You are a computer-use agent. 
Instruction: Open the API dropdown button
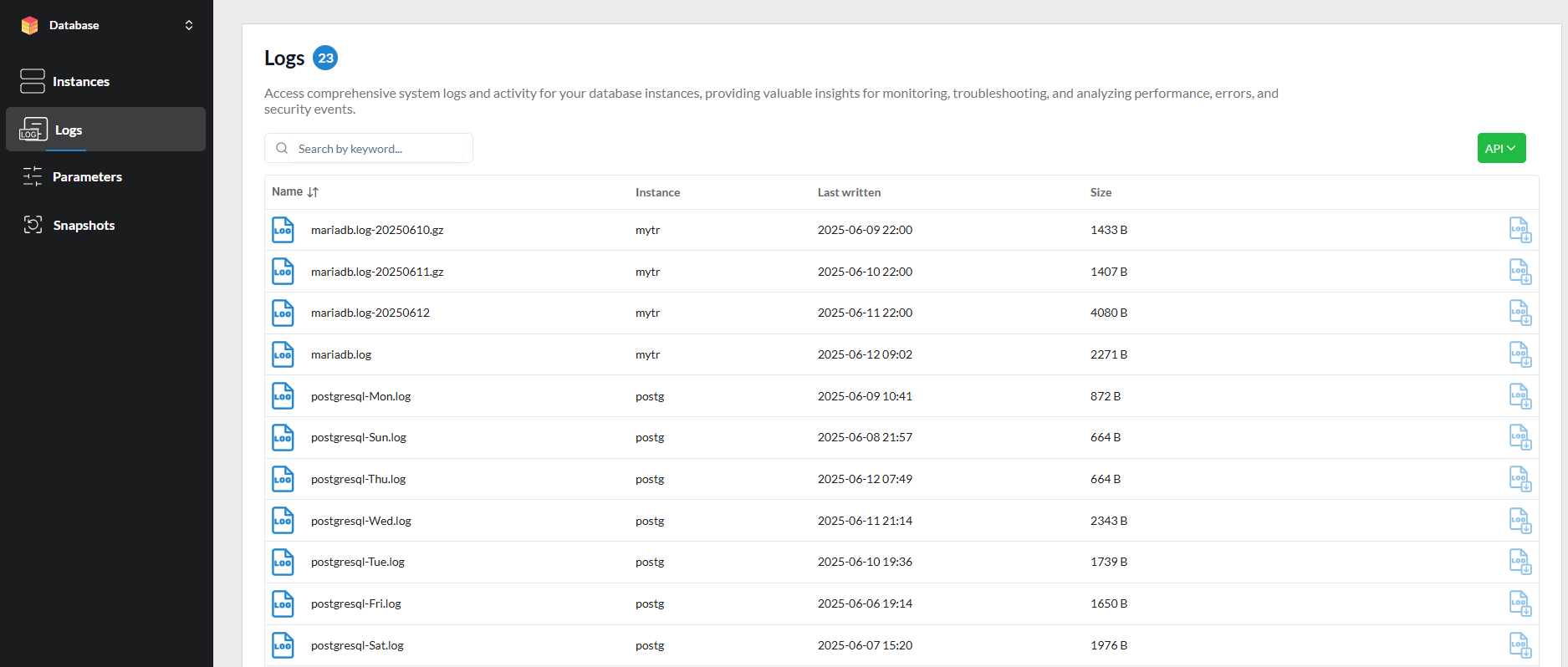tap(1501, 148)
